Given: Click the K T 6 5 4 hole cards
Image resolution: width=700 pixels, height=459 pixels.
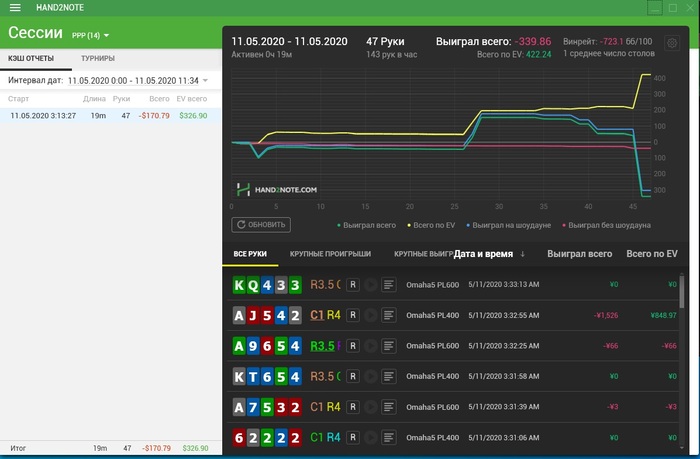Looking at the screenshot, I should tap(267, 377).
